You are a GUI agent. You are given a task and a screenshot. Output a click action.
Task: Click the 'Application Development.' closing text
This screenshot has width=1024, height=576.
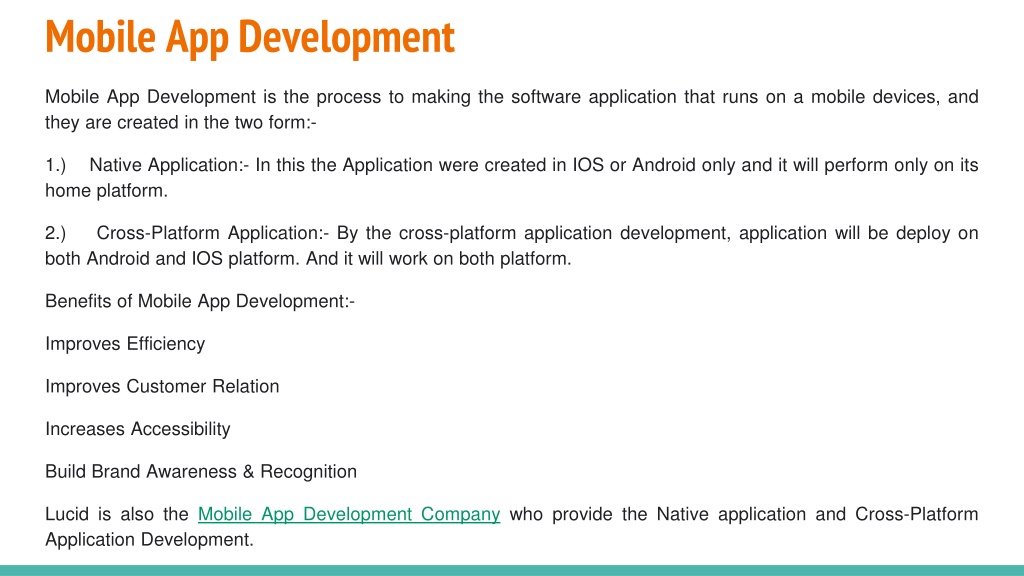click(x=150, y=539)
